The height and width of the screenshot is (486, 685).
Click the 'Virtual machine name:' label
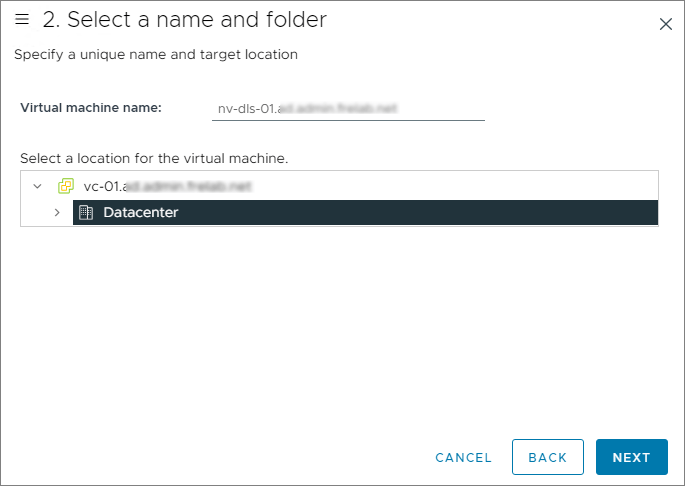pyautogui.click(x=91, y=108)
